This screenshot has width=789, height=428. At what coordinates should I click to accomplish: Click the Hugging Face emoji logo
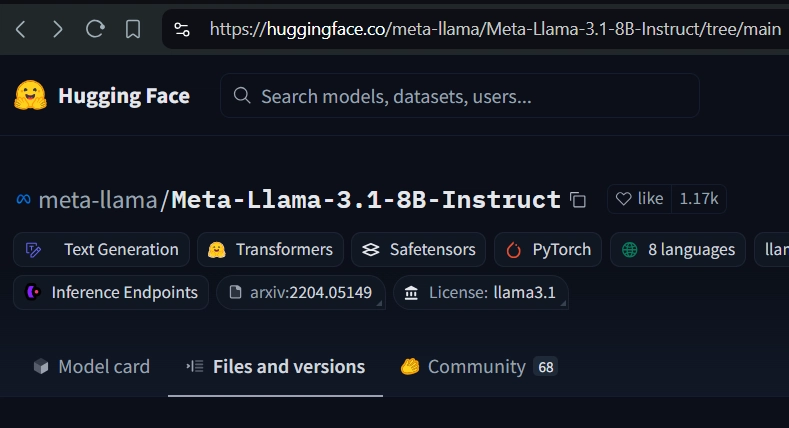tap(31, 95)
